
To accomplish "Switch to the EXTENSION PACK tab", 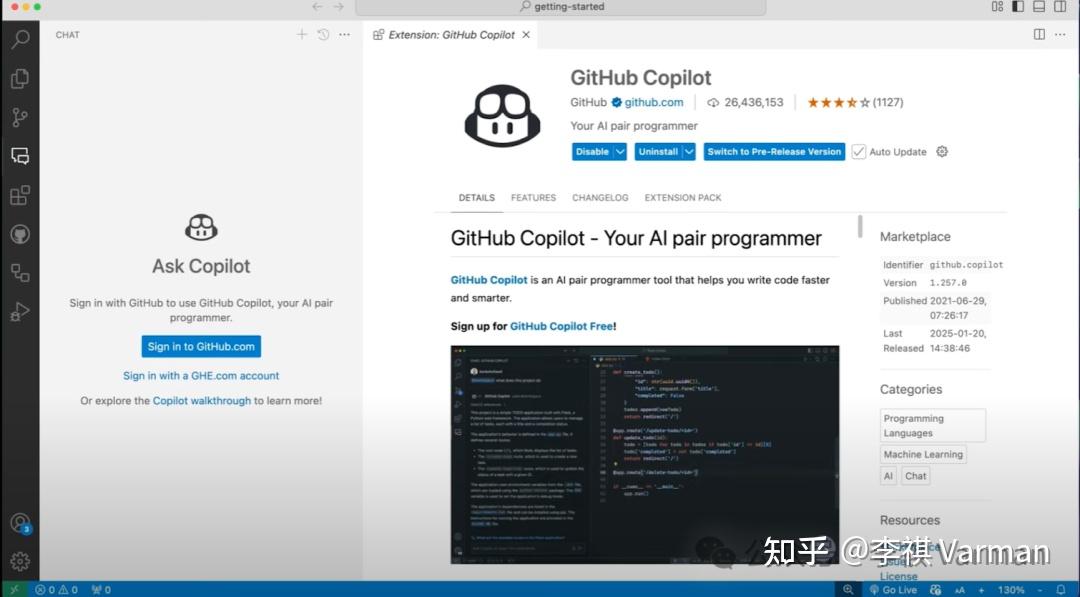I will pos(683,198).
